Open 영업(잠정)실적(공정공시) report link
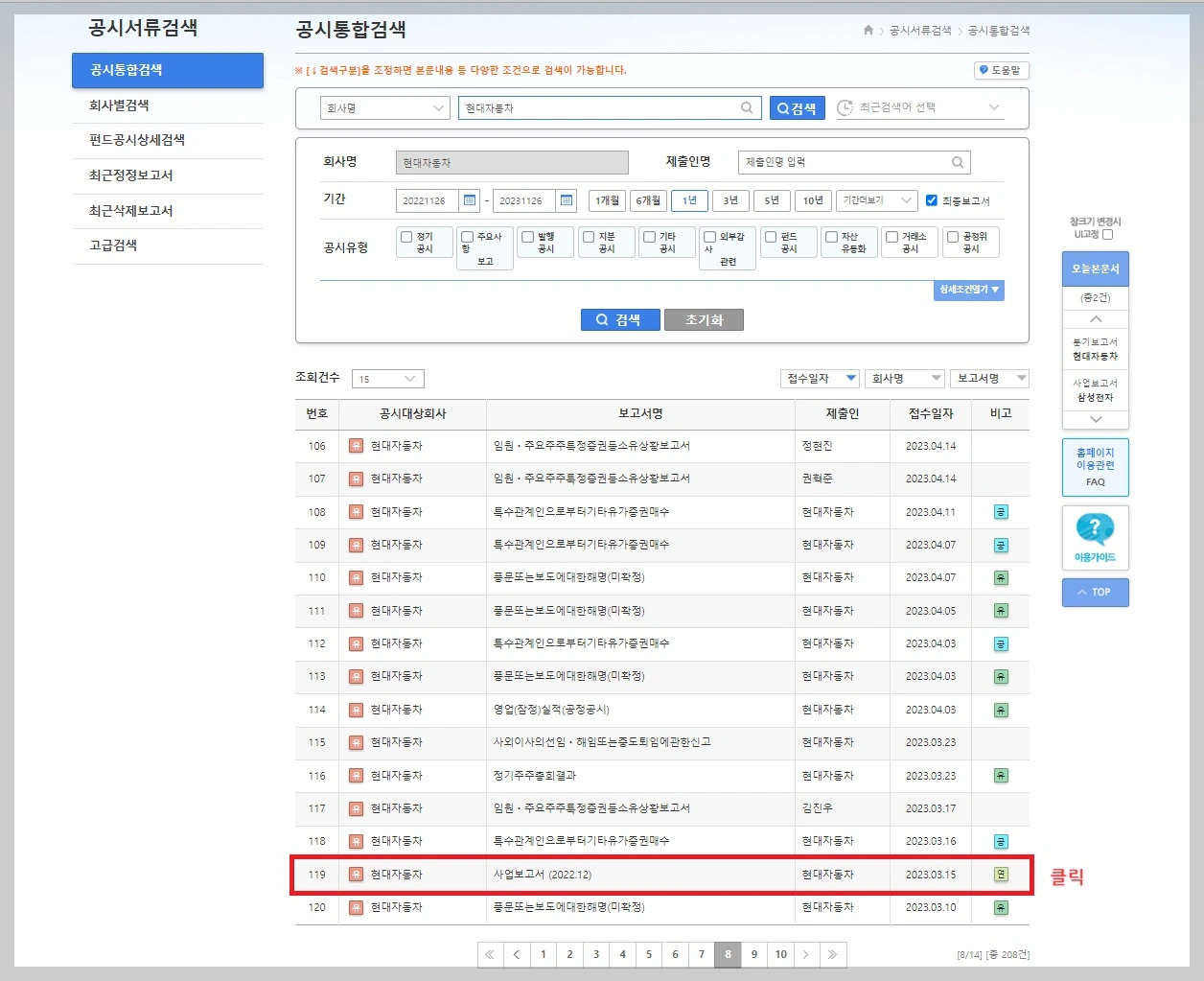Screen dimensions: 1204x981 pyautogui.click(x=551, y=710)
